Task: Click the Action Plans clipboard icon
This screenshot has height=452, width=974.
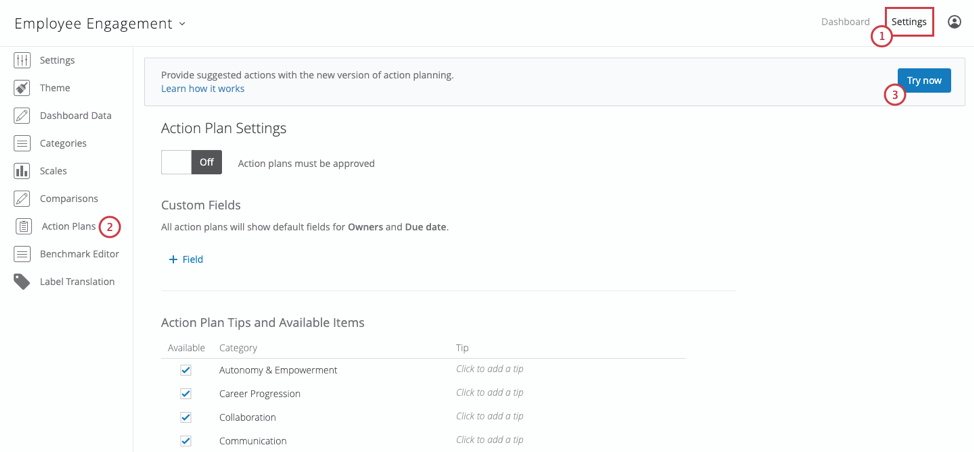Action: click(23, 227)
